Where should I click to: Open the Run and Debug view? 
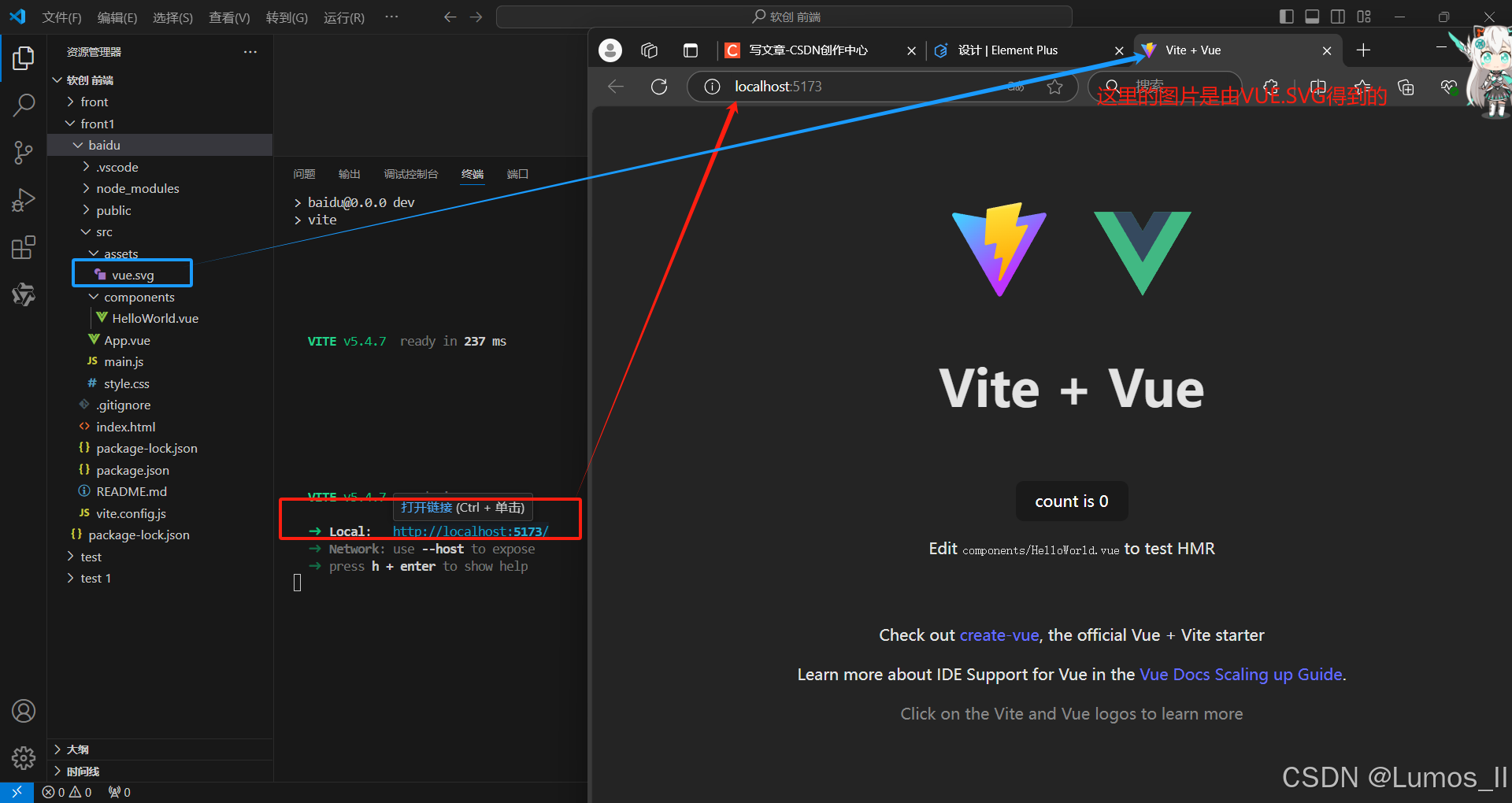pyautogui.click(x=24, y=200)
